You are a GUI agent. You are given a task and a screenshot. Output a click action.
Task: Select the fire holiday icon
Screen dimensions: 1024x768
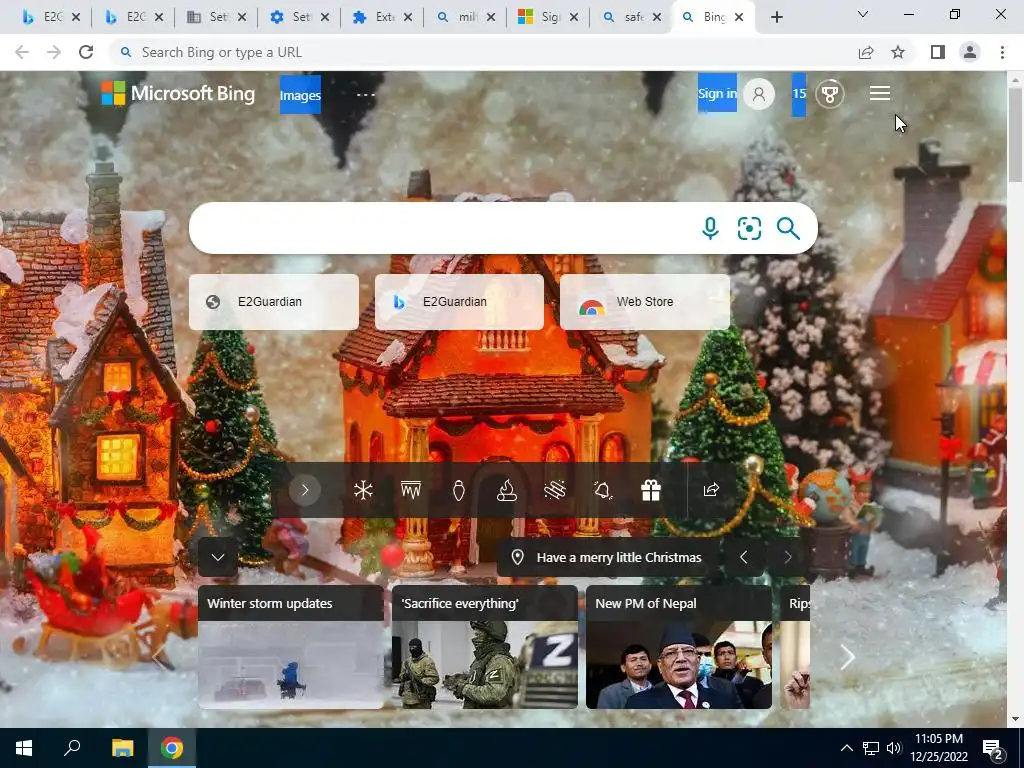coord(507,490)
